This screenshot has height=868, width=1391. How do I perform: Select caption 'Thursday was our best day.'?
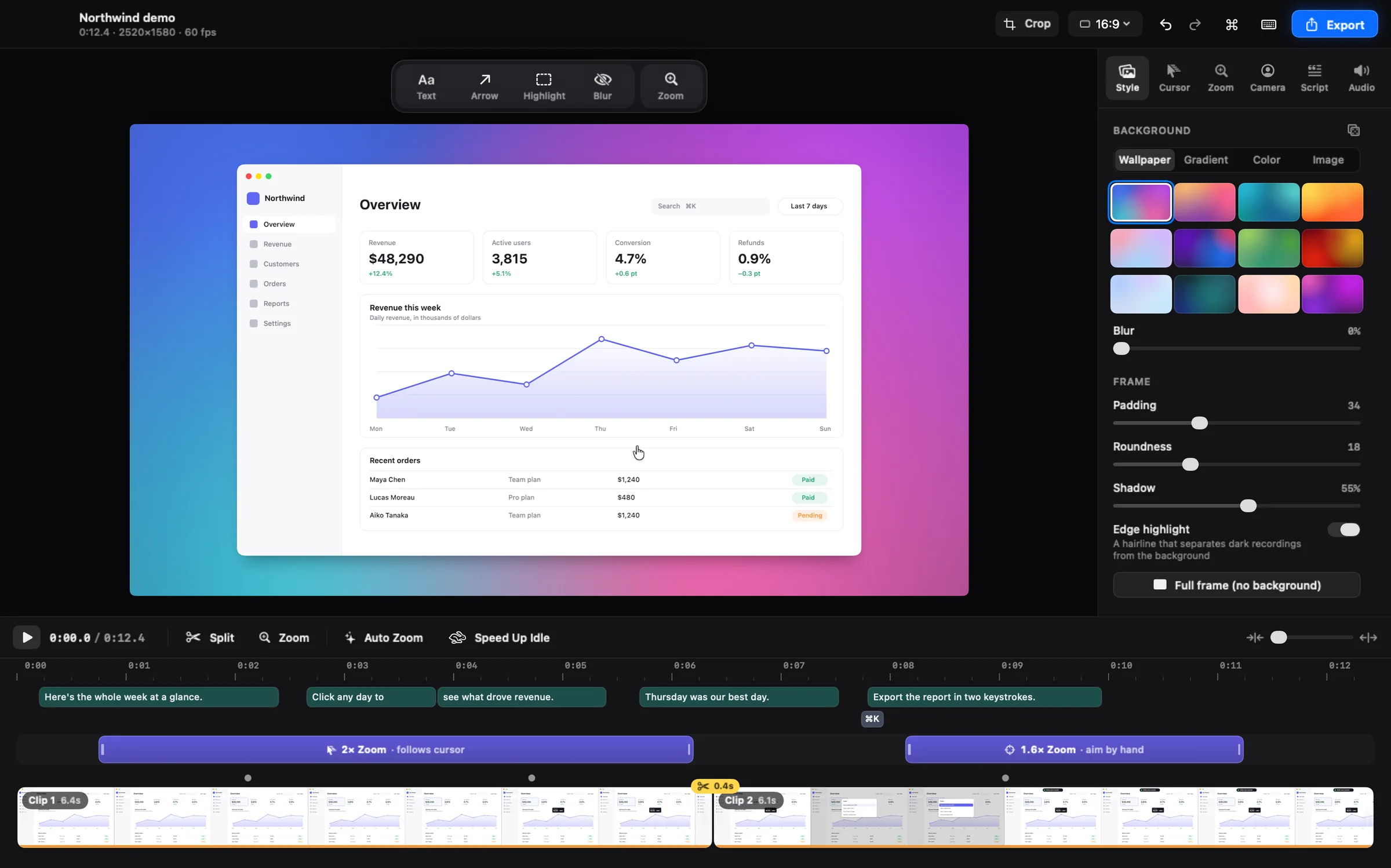tap(739, 696)
